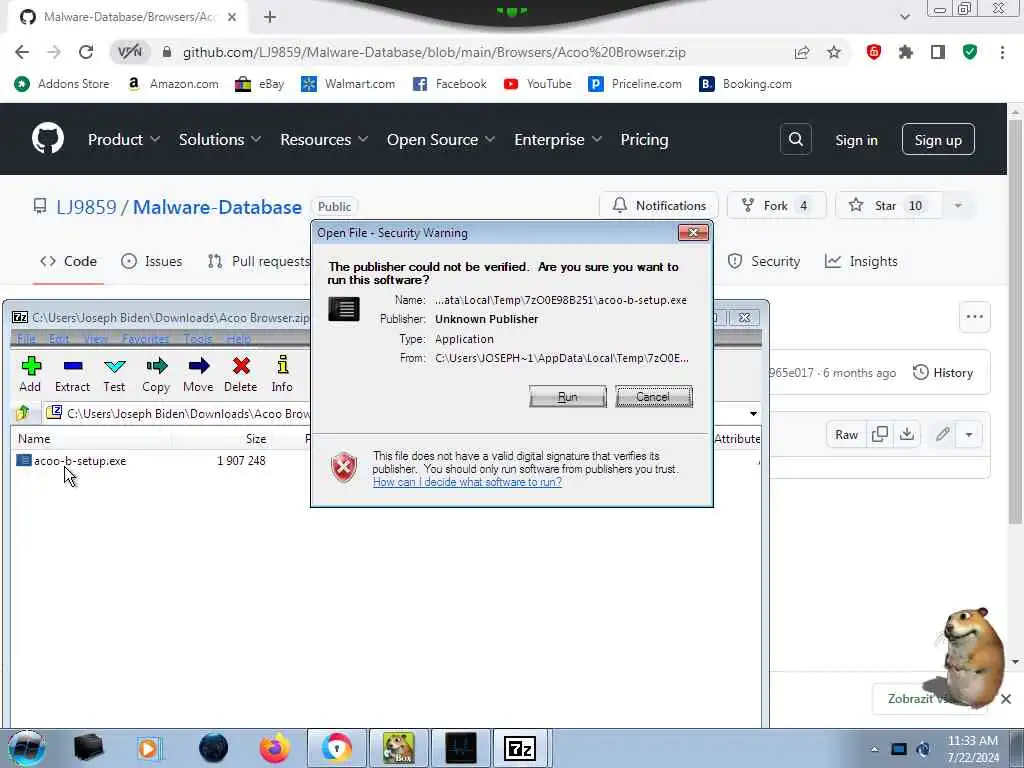Open the File menu in 7-Zip

pos(26,339)
